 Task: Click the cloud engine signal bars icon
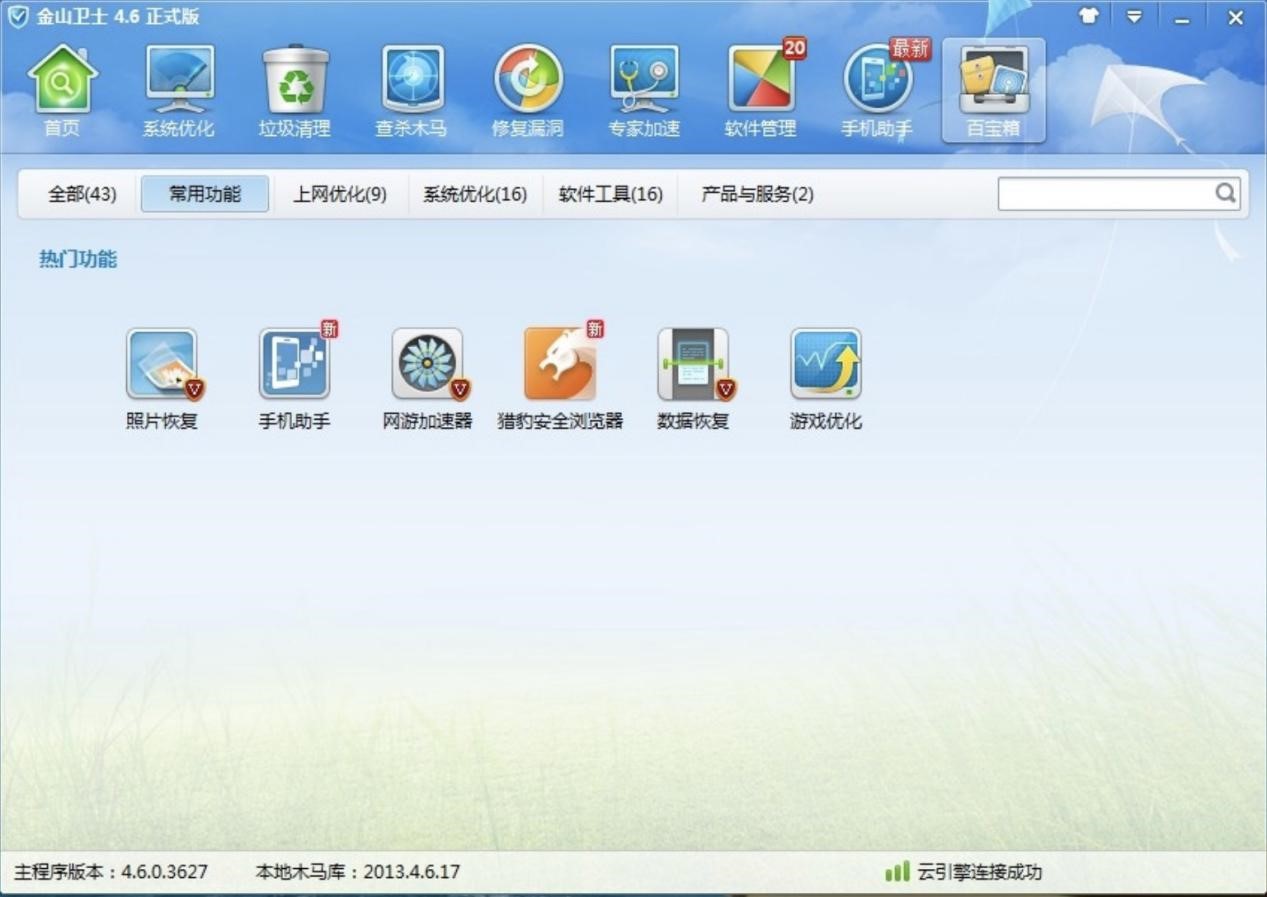click(897, 872)
